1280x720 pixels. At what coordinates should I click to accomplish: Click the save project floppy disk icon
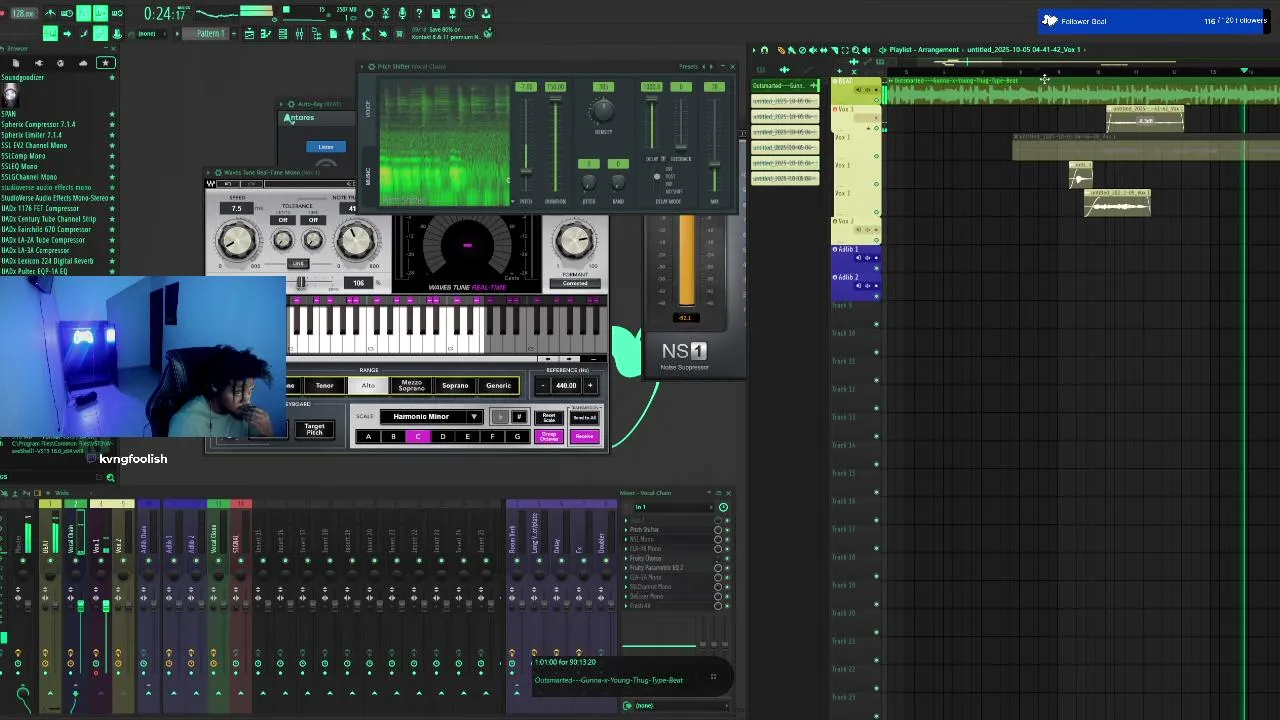pyautogui.click(x=436, y=13)
